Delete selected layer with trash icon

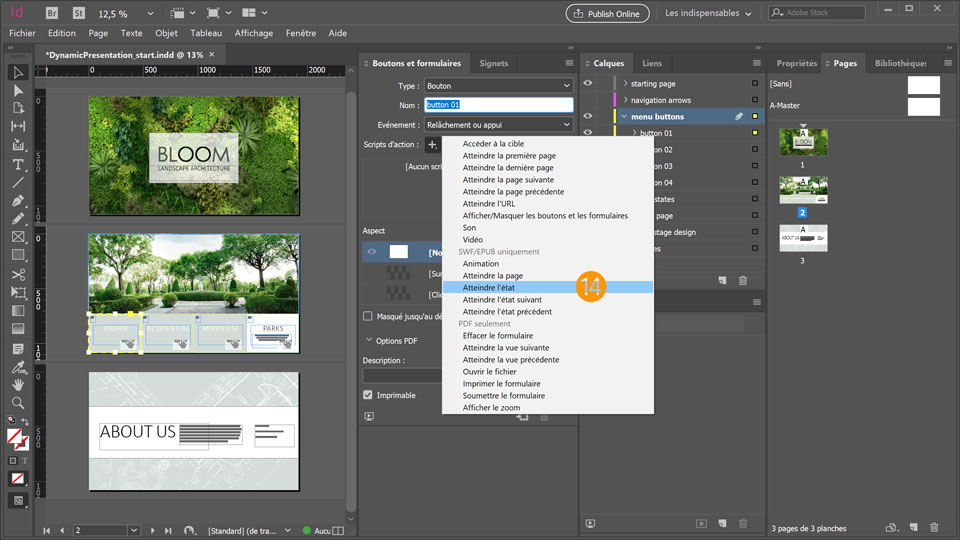[x=743, y=281]
